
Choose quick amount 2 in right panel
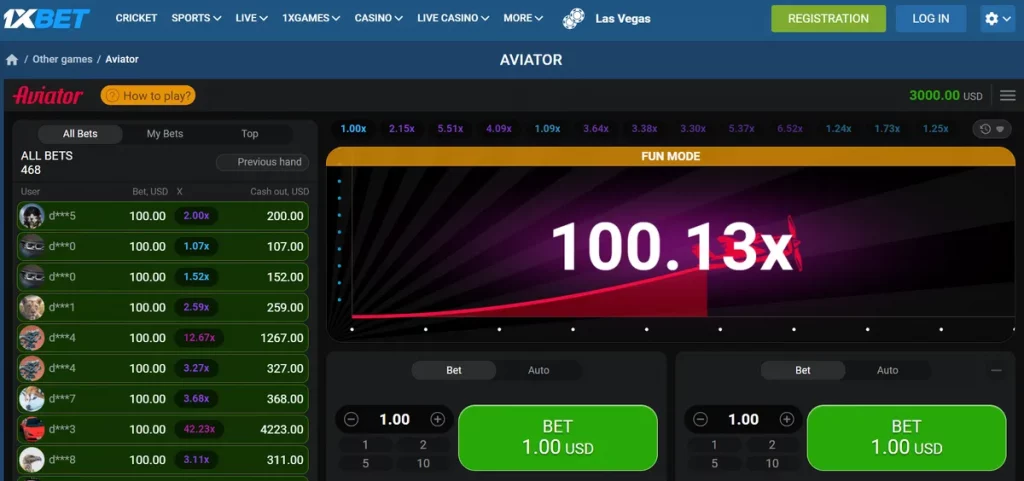[x=772, y=445]
